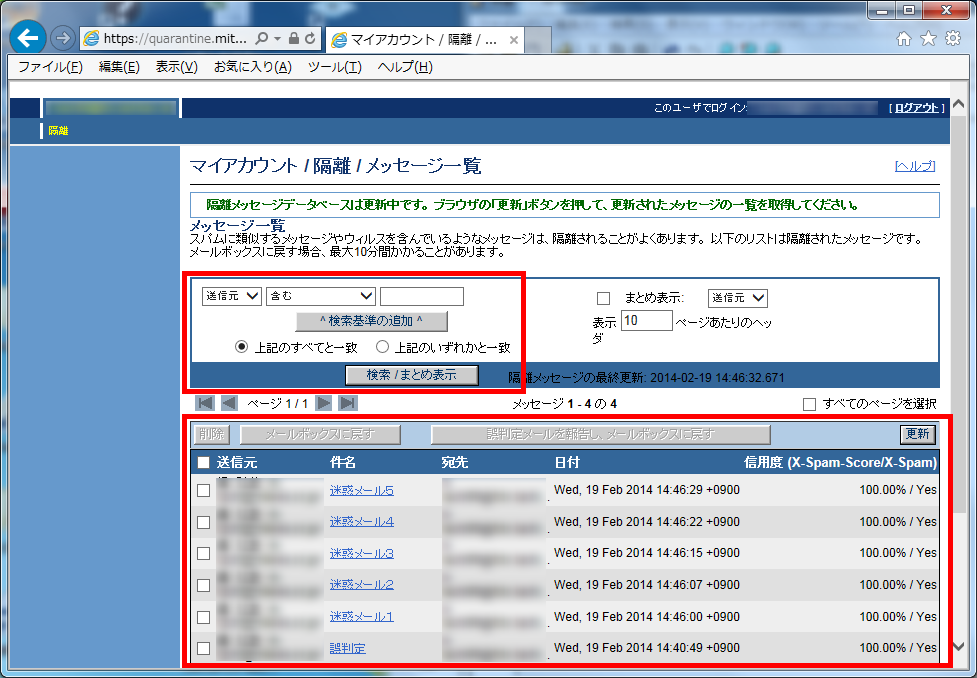Click the 更新 button
The image size is (977, 678).
pos(917,434)
